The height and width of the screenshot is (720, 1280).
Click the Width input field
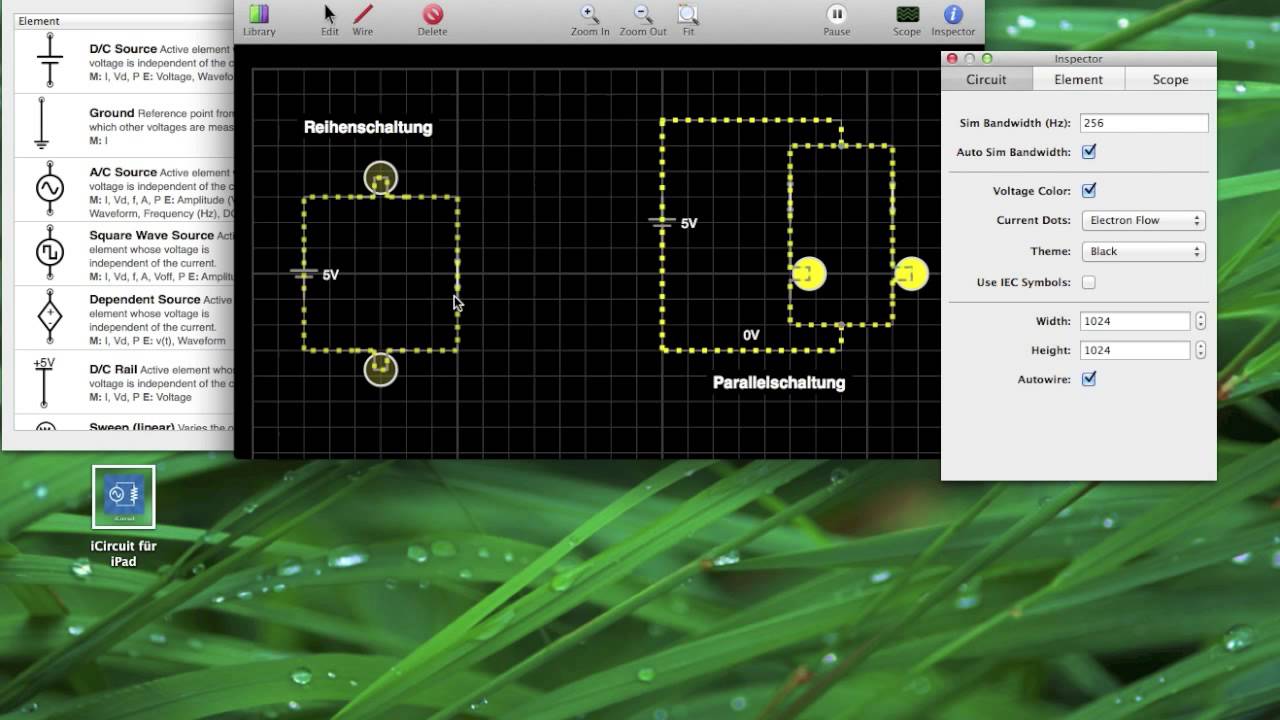pos(1135,321)
